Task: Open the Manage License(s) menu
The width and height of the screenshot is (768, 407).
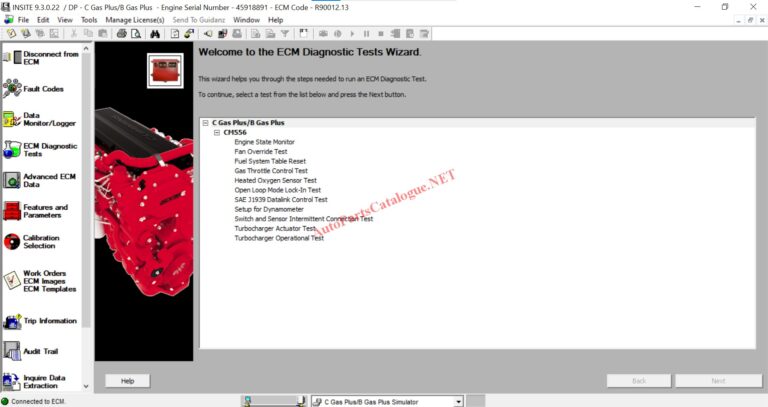Action: (x=134, y=20)
